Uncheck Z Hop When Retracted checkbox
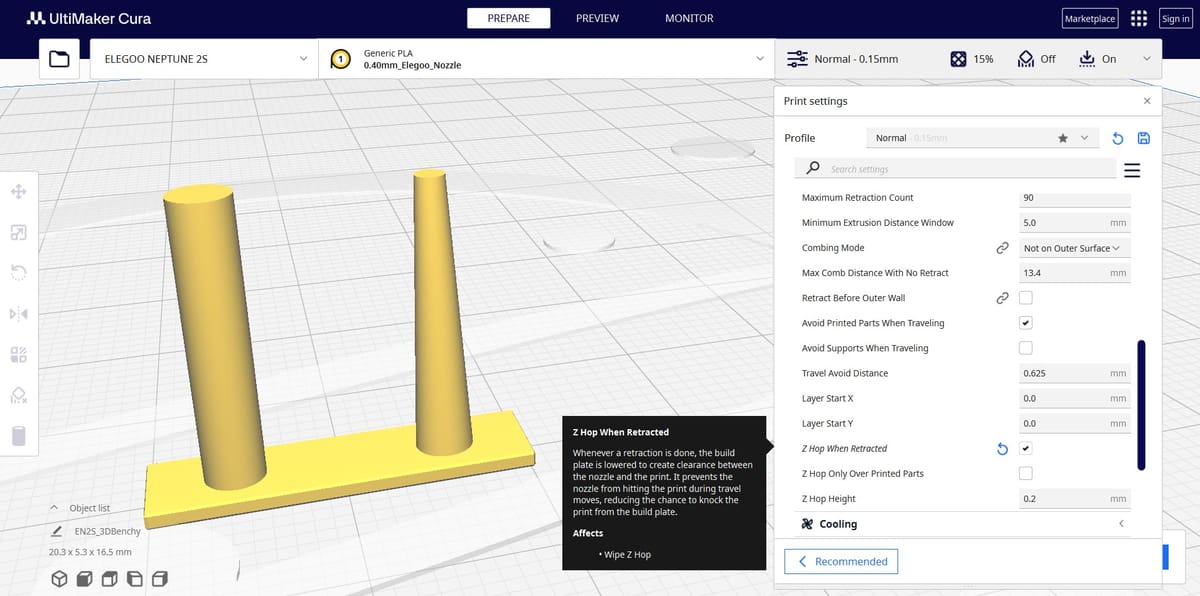Screen dimensions: 1200x596 (1025, 449)
